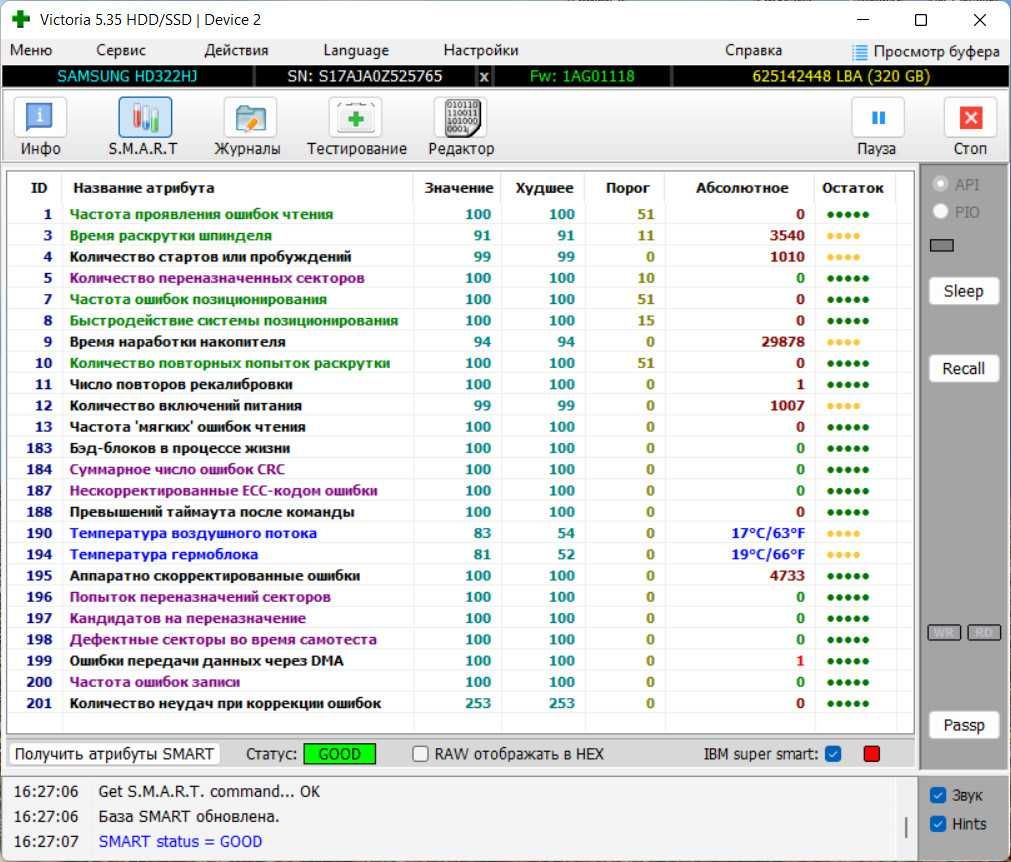Click log line База SMART обновлена.

pyautogui.click(x=188, y=816)
